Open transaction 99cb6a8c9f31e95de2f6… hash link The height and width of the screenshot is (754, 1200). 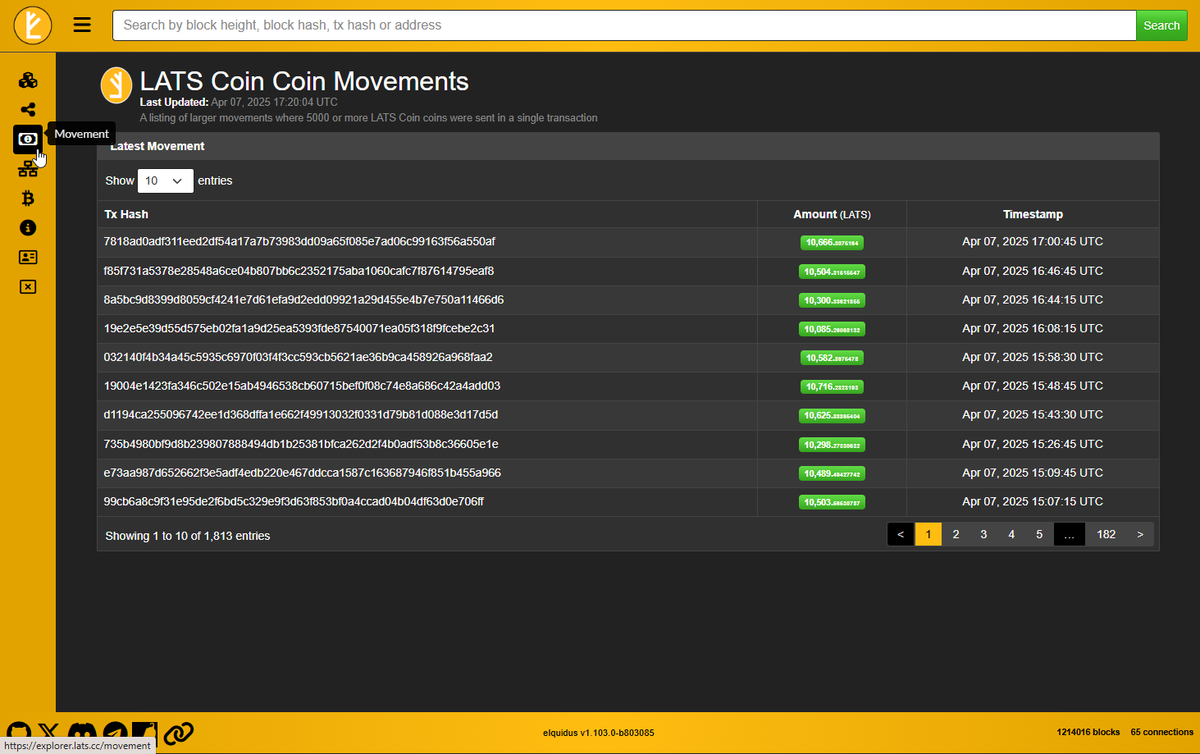pos(294,501)
